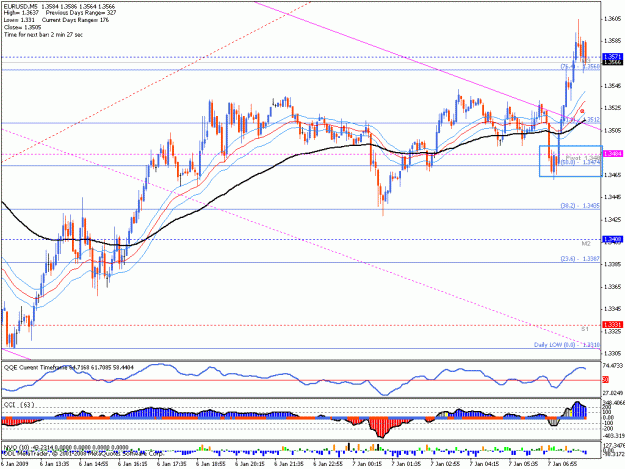Click 'Time for next bar' countdown text
625x469 pixels.
[x=43, y=35]
